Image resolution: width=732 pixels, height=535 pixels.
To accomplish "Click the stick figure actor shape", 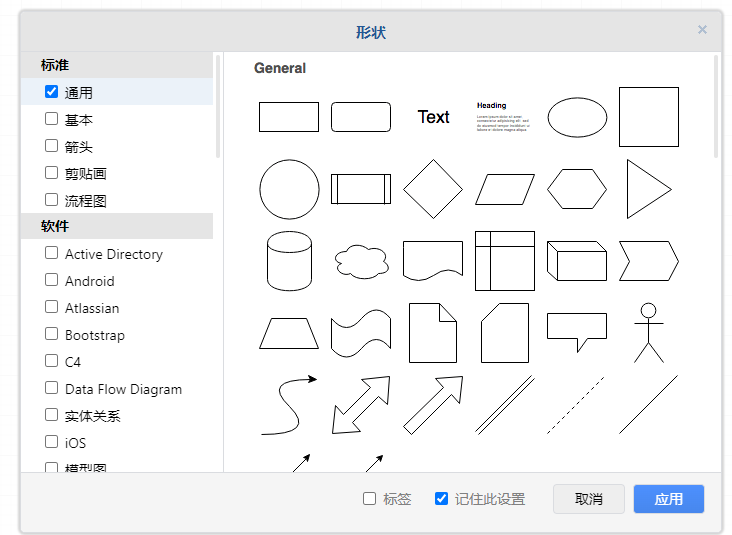I will pos(649,332).
